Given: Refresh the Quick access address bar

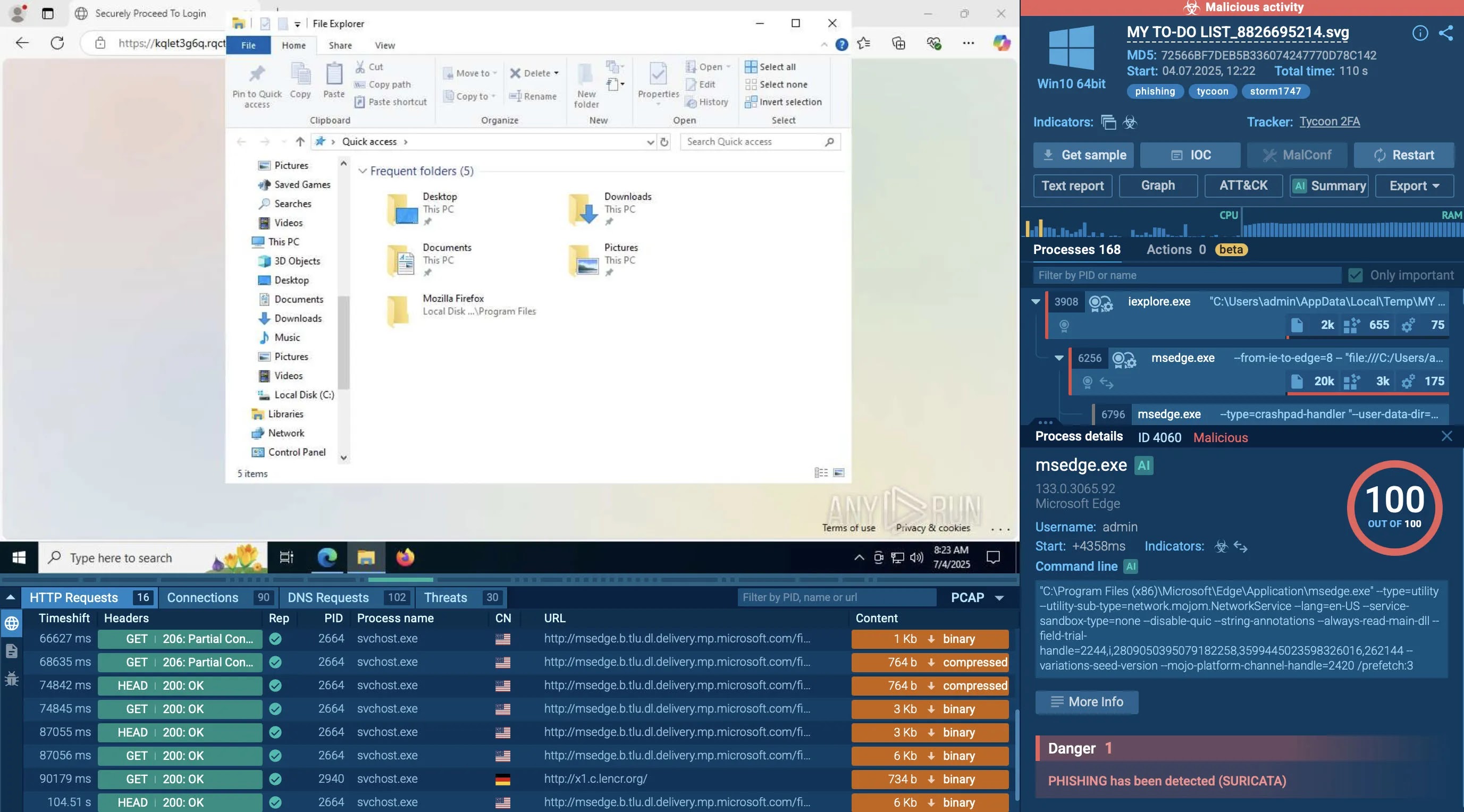Looking at the screenshot, I should coord(664,142).
